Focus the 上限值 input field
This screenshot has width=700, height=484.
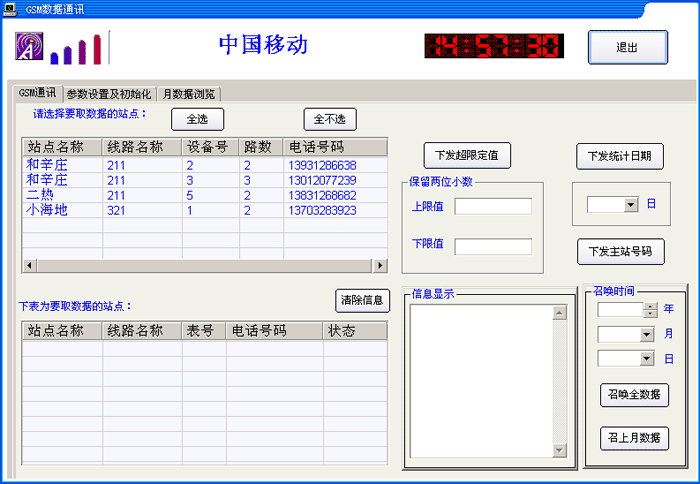[x=493, y=207]
